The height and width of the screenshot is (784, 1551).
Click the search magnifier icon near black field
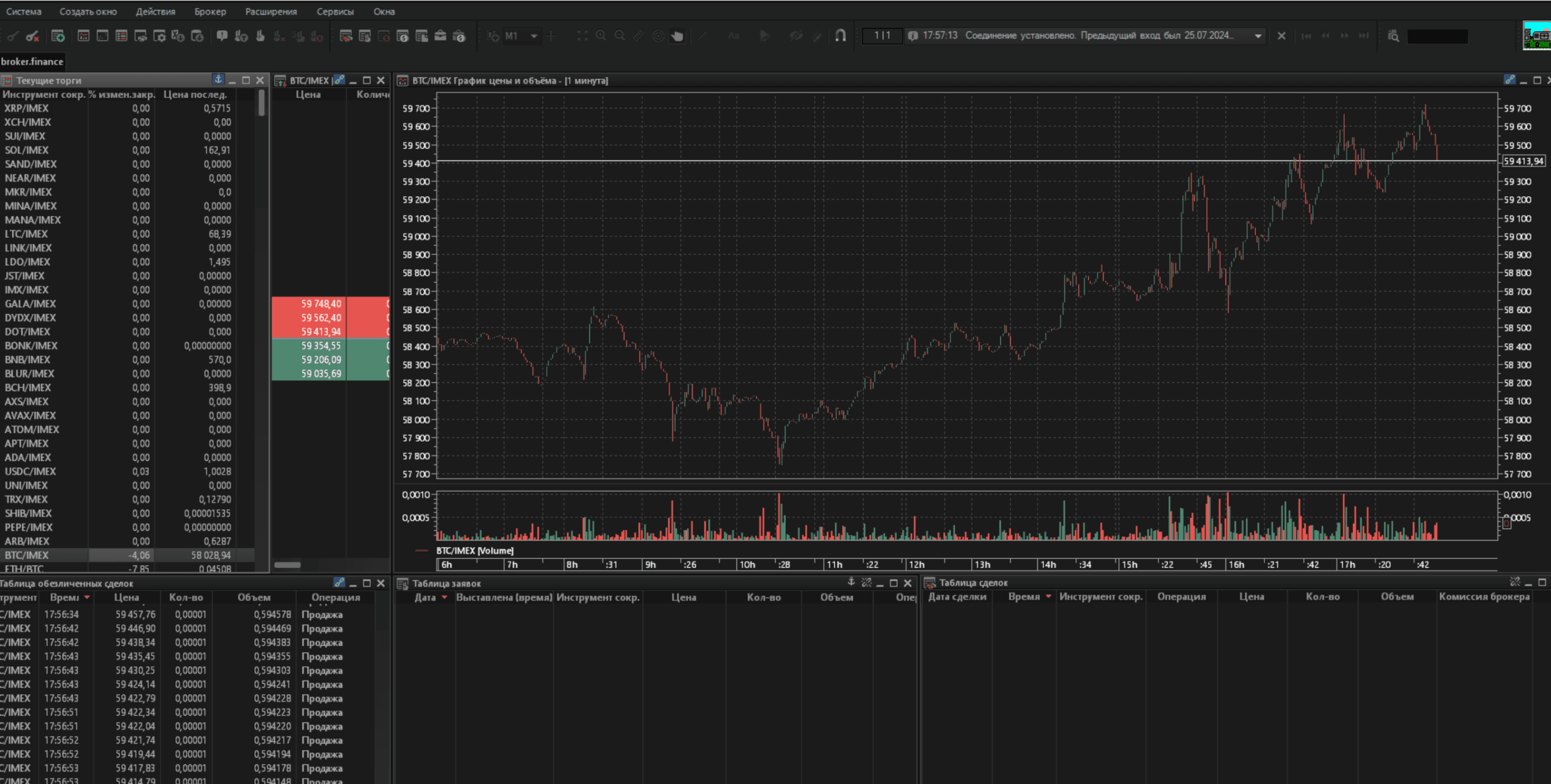pyautogui.click(x=1393, y=36)
